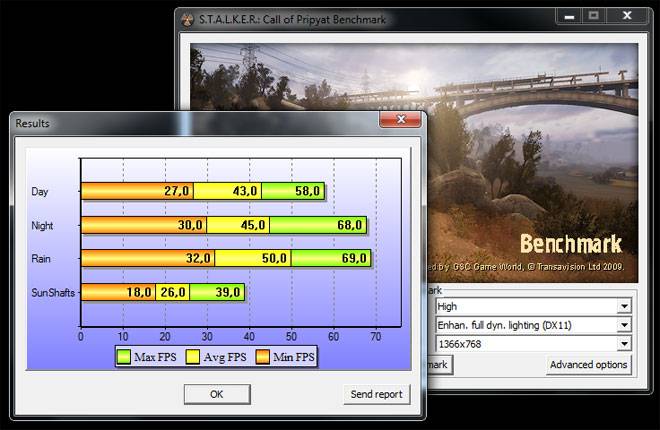660x430 pixels.
Task: Click the Night average value 45,0
Action: [x=253, y=225]
